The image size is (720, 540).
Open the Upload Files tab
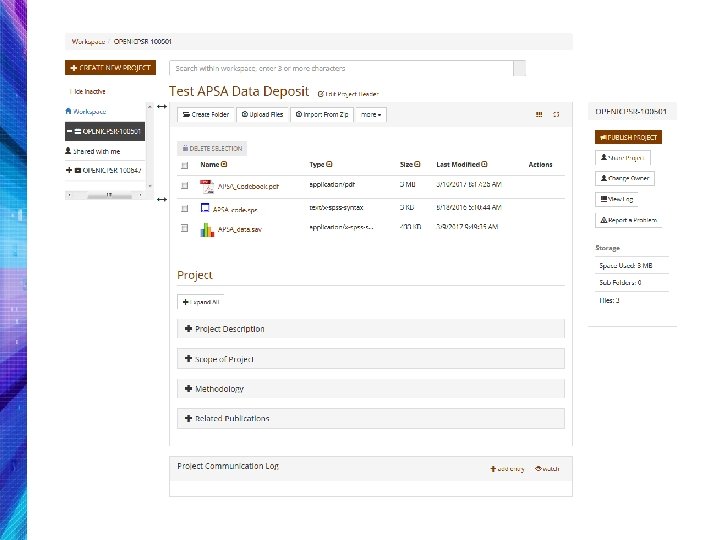coord(262,115)
